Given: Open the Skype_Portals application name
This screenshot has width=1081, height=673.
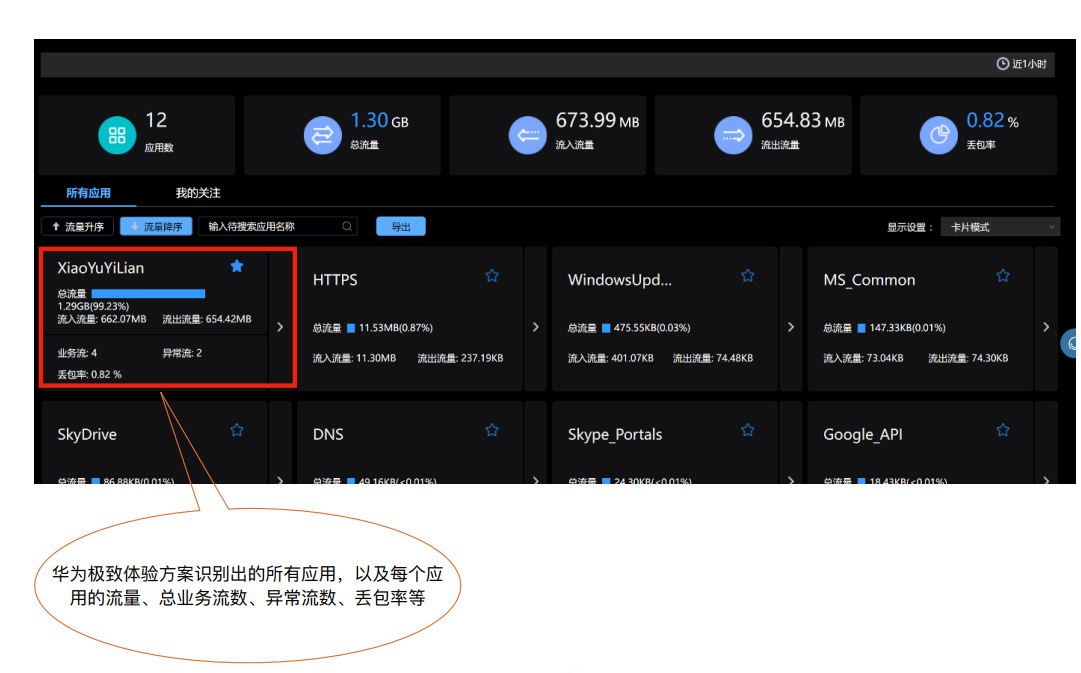Looking at the screenshot, I should click(x=615, y=434).
